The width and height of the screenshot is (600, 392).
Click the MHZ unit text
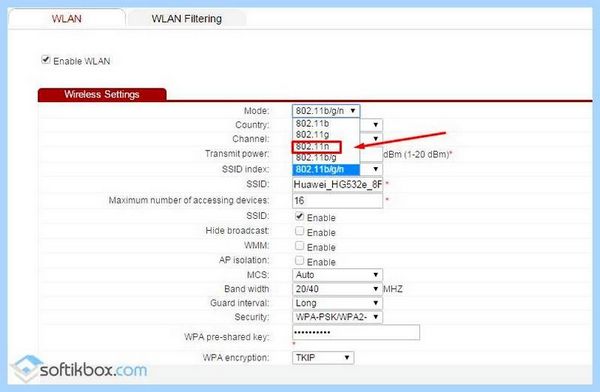point(393,289)
